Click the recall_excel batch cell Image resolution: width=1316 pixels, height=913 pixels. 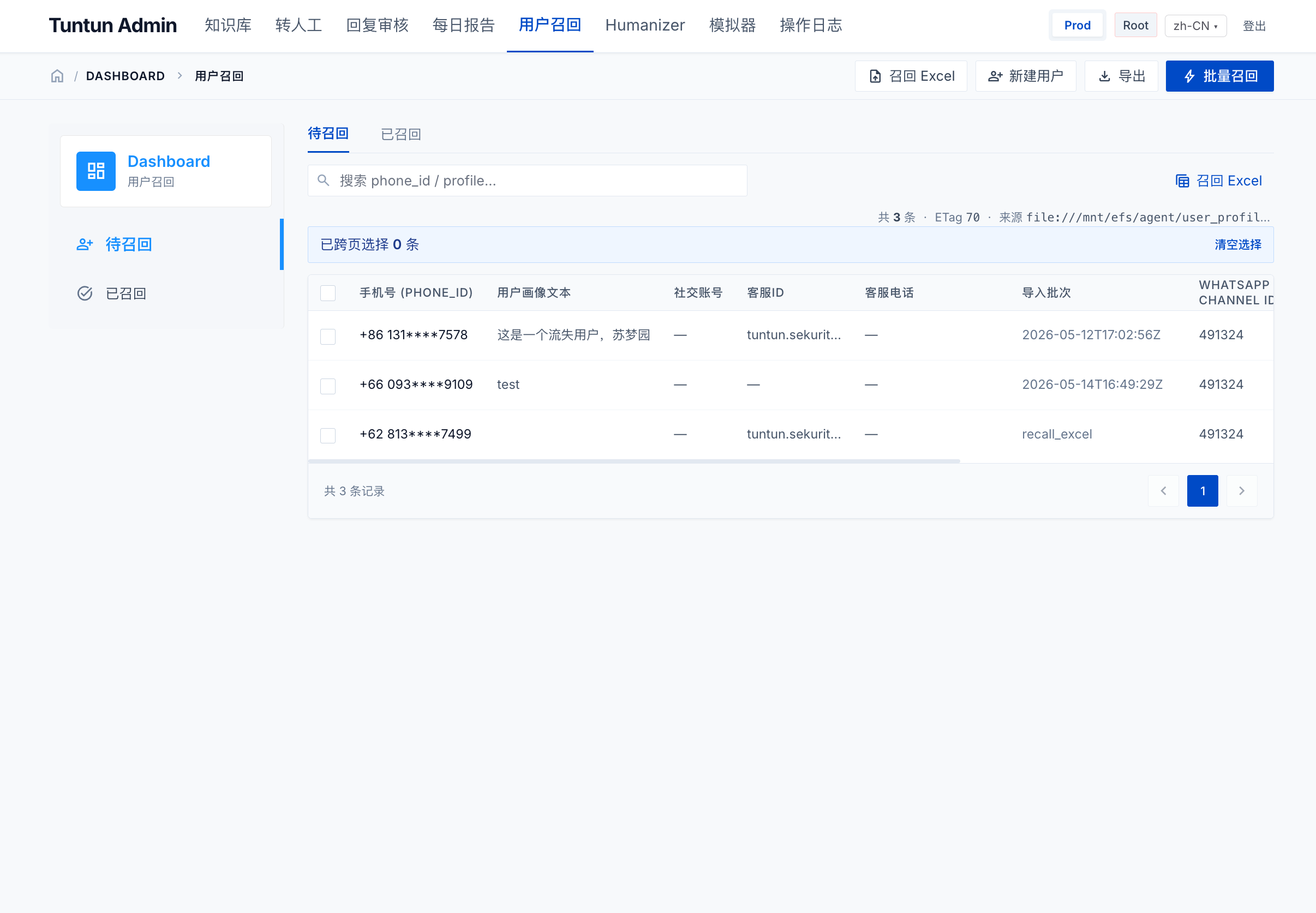pos(1057,434)
